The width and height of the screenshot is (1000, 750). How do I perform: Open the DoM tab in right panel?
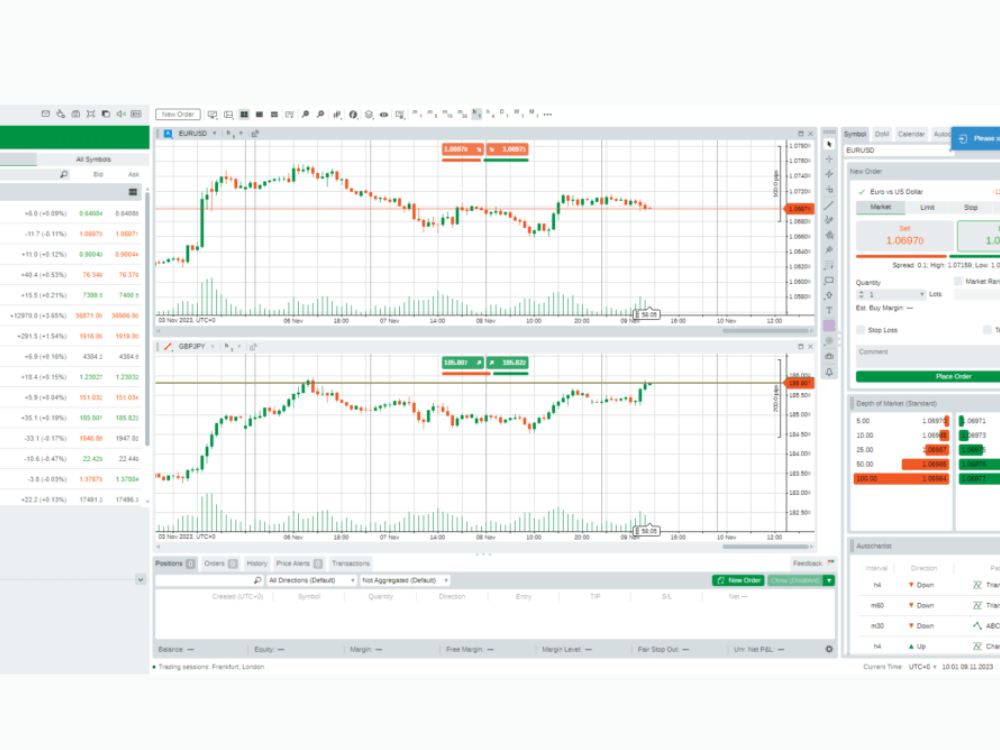882,134
